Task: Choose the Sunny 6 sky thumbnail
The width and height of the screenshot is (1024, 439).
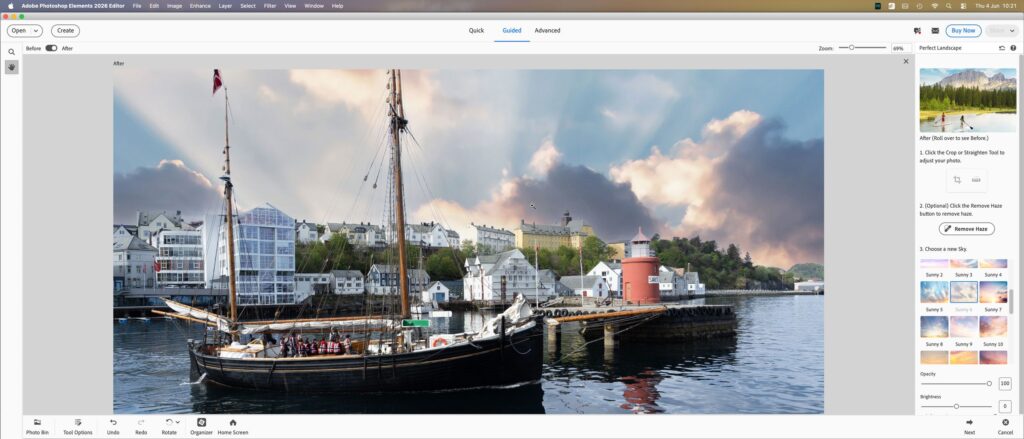Action: (963, 292)
